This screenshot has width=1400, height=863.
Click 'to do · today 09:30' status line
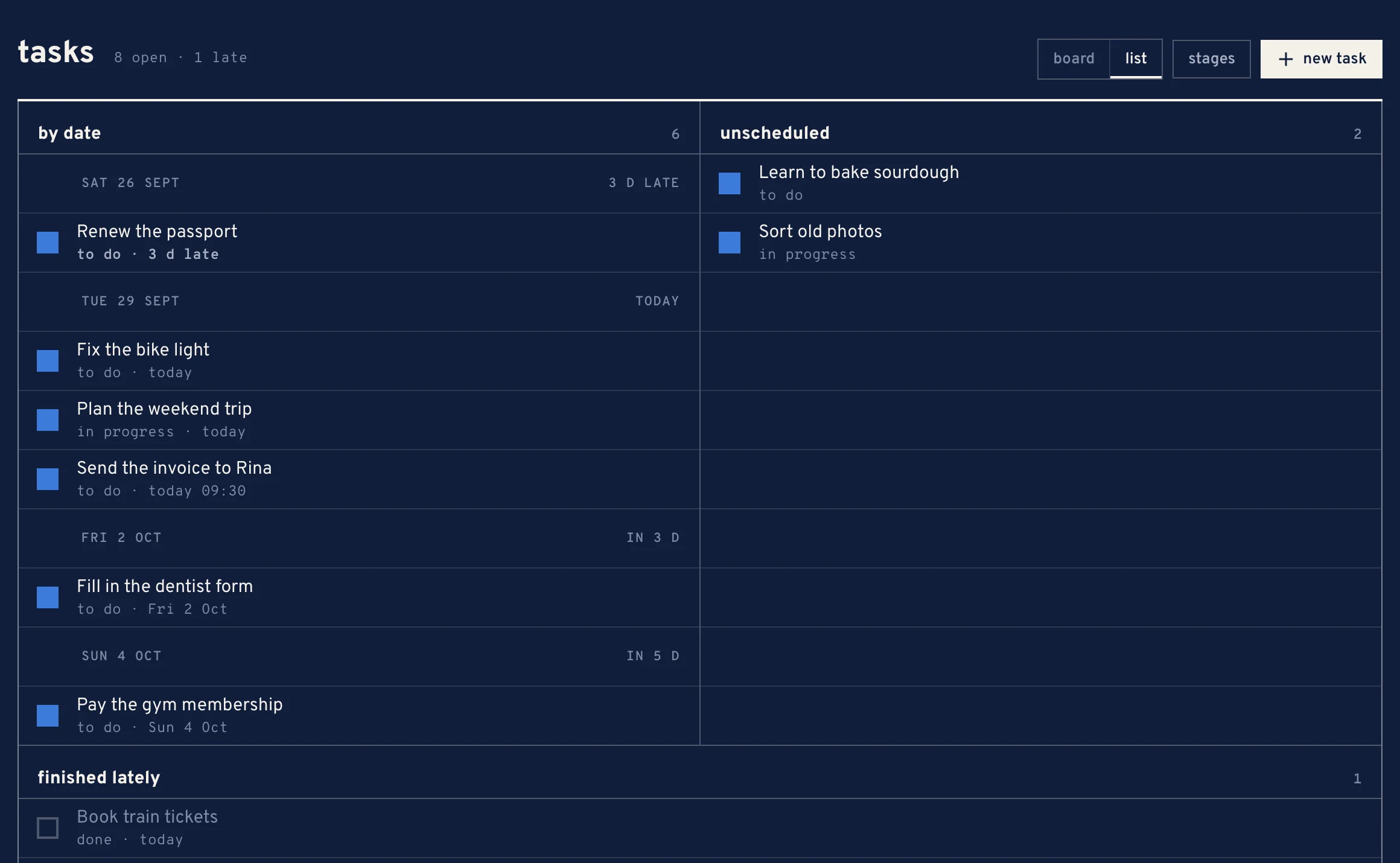pos(161,491)
